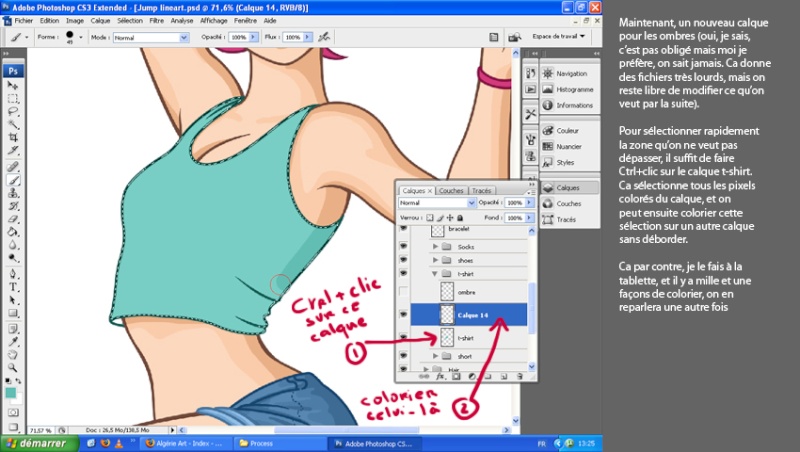Viewport: 800px width, 452px height.
Task: Toggle lock image pixels
Action: [x=440, y=218]
